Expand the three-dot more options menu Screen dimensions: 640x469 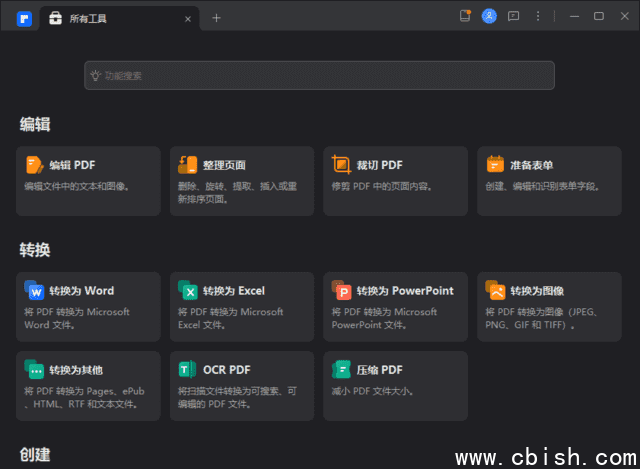pyautogui.click(x=538, y=16)
